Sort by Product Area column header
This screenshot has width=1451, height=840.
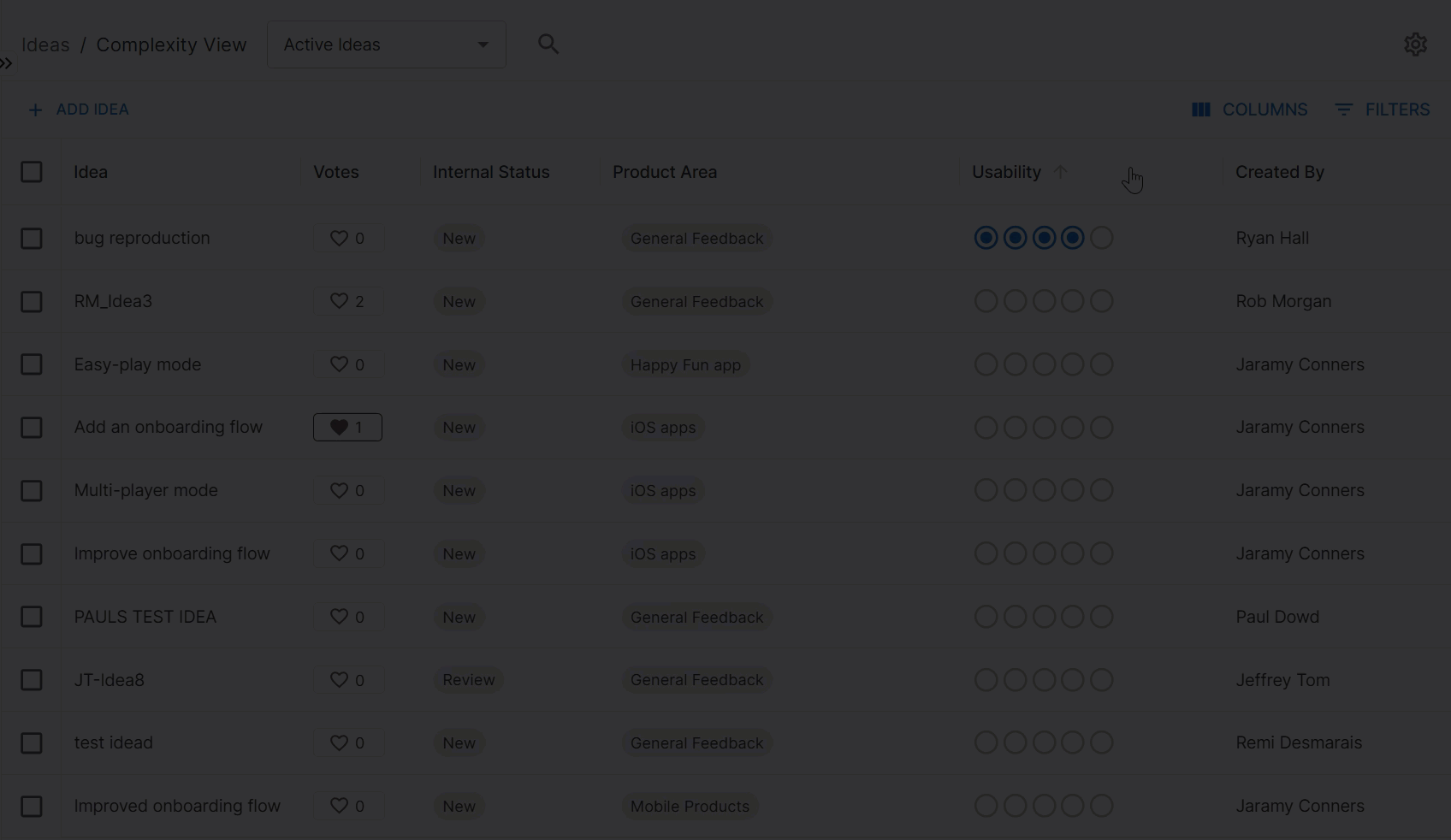tap(665, 172)
